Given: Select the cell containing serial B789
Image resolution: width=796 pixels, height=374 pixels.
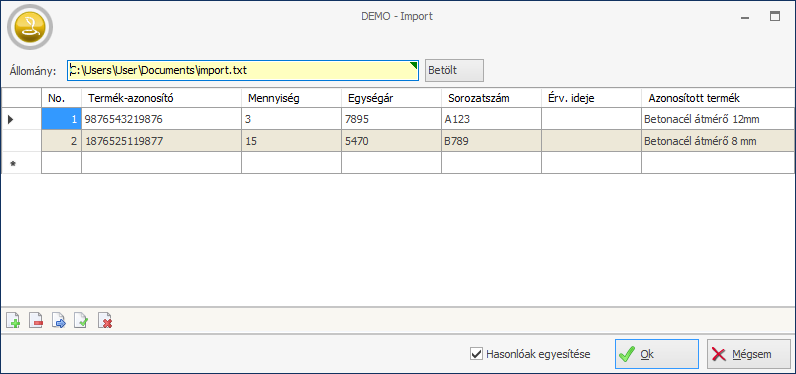Looking at the screenshot, I should 491,142.
